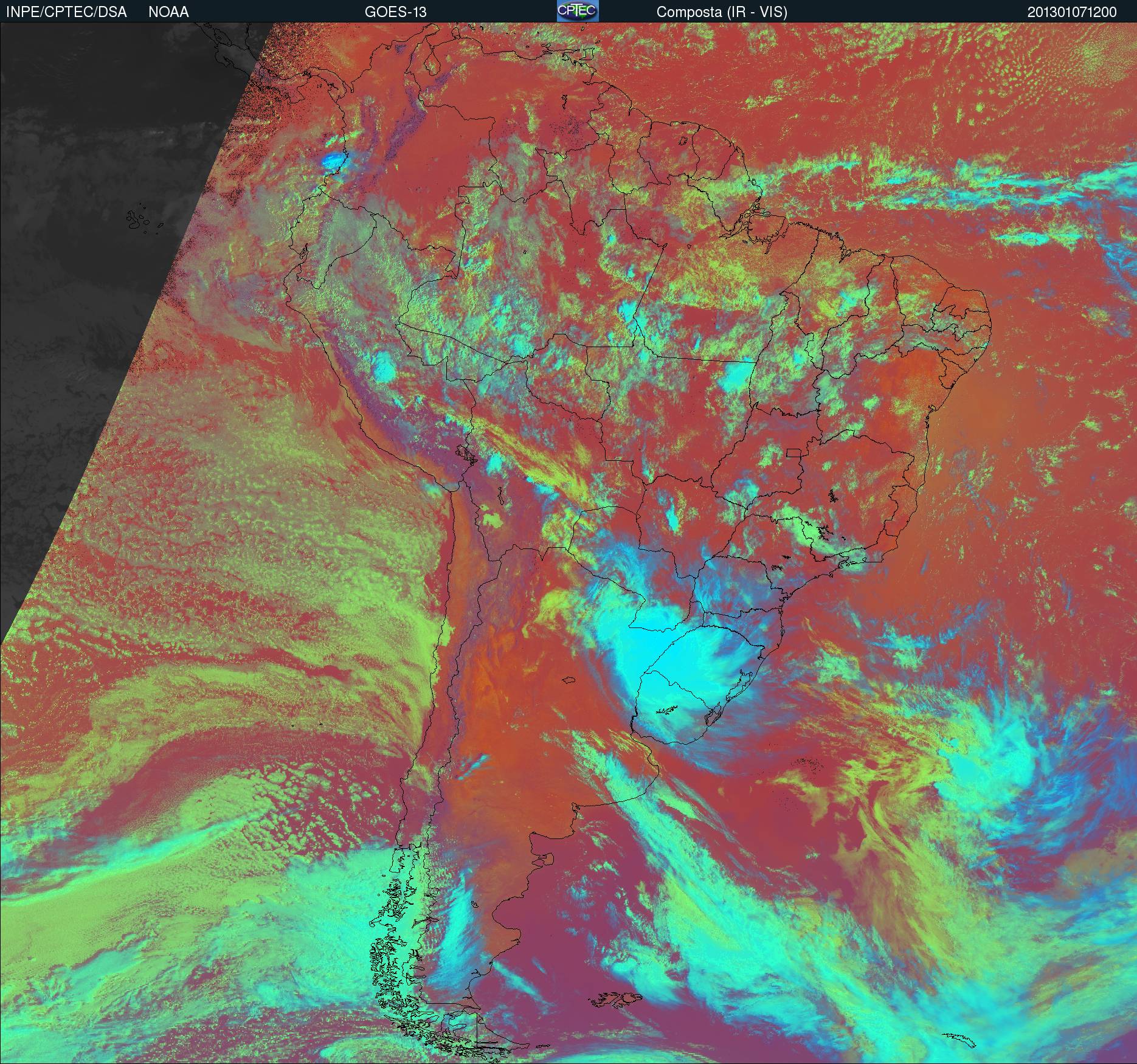Click the NOAA label in the header
The image size is (1137, 1064).
(x=168, y=12)
